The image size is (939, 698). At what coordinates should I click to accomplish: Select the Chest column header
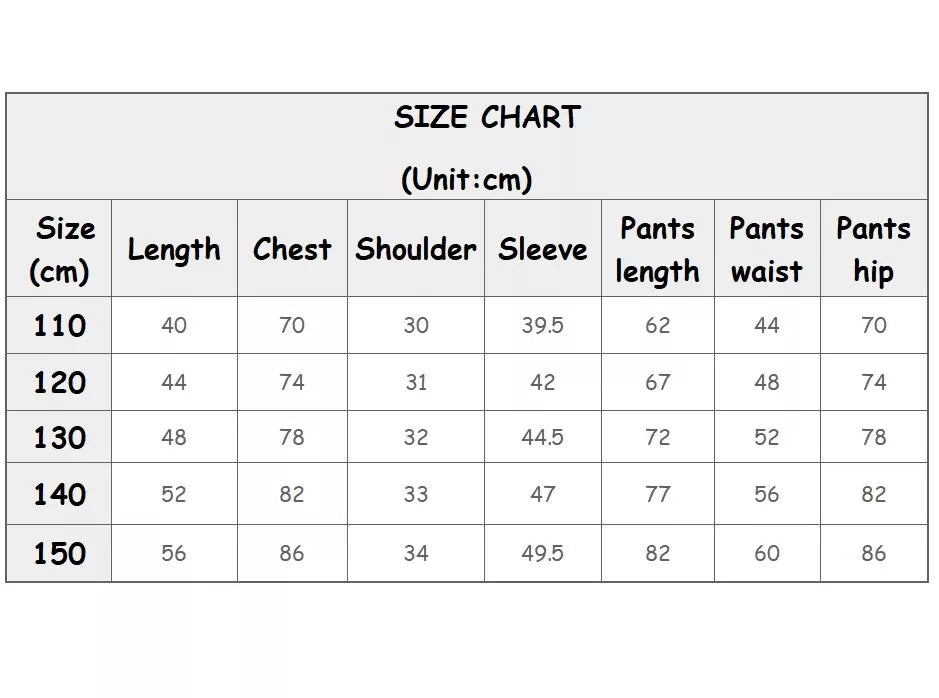coord(292,248)
